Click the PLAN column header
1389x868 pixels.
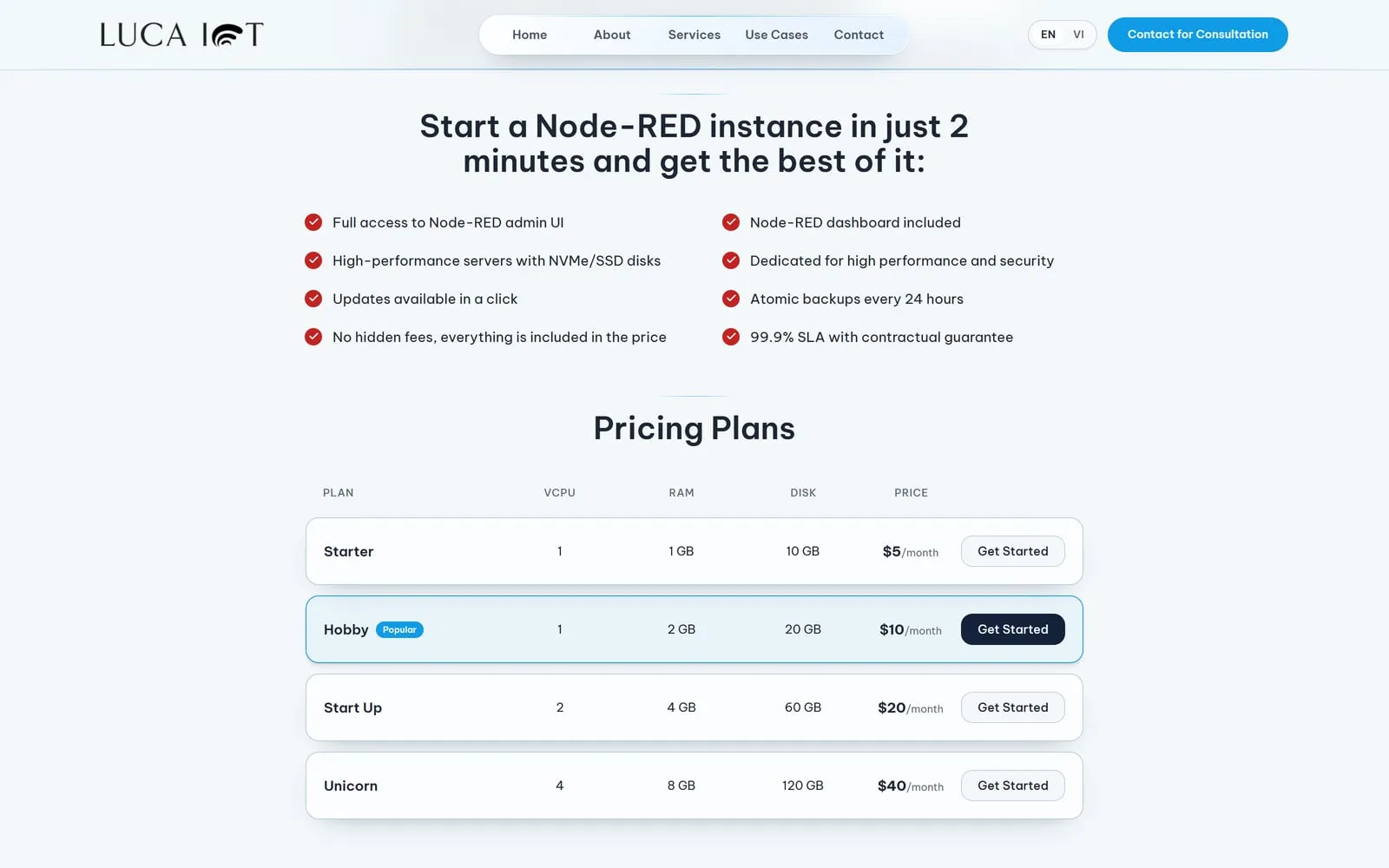[338, 493]
